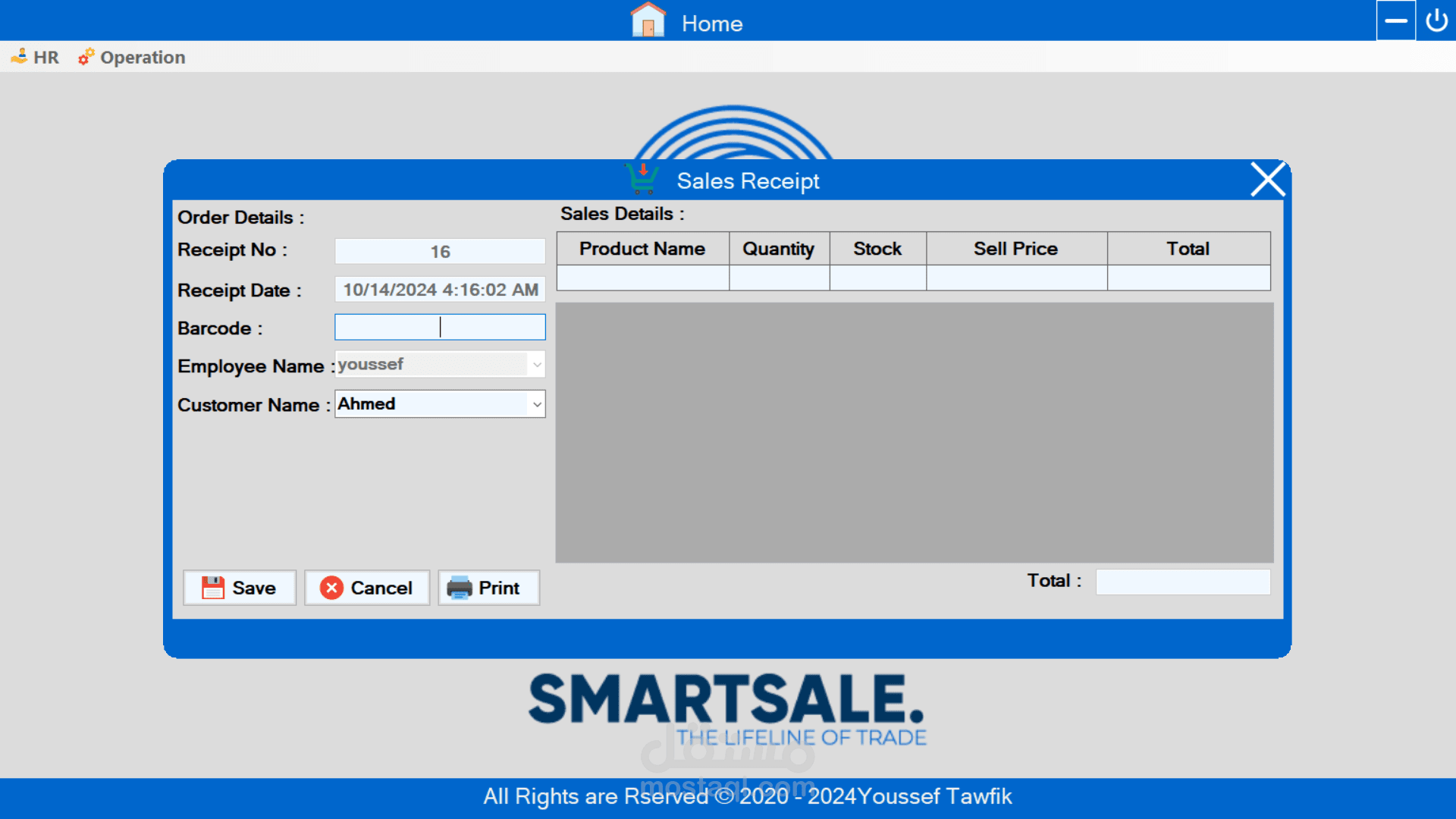The image size is (1456, 819).
Task: Expand the Customer Name dropdown arrow
Action: click(x=537, y=404)
